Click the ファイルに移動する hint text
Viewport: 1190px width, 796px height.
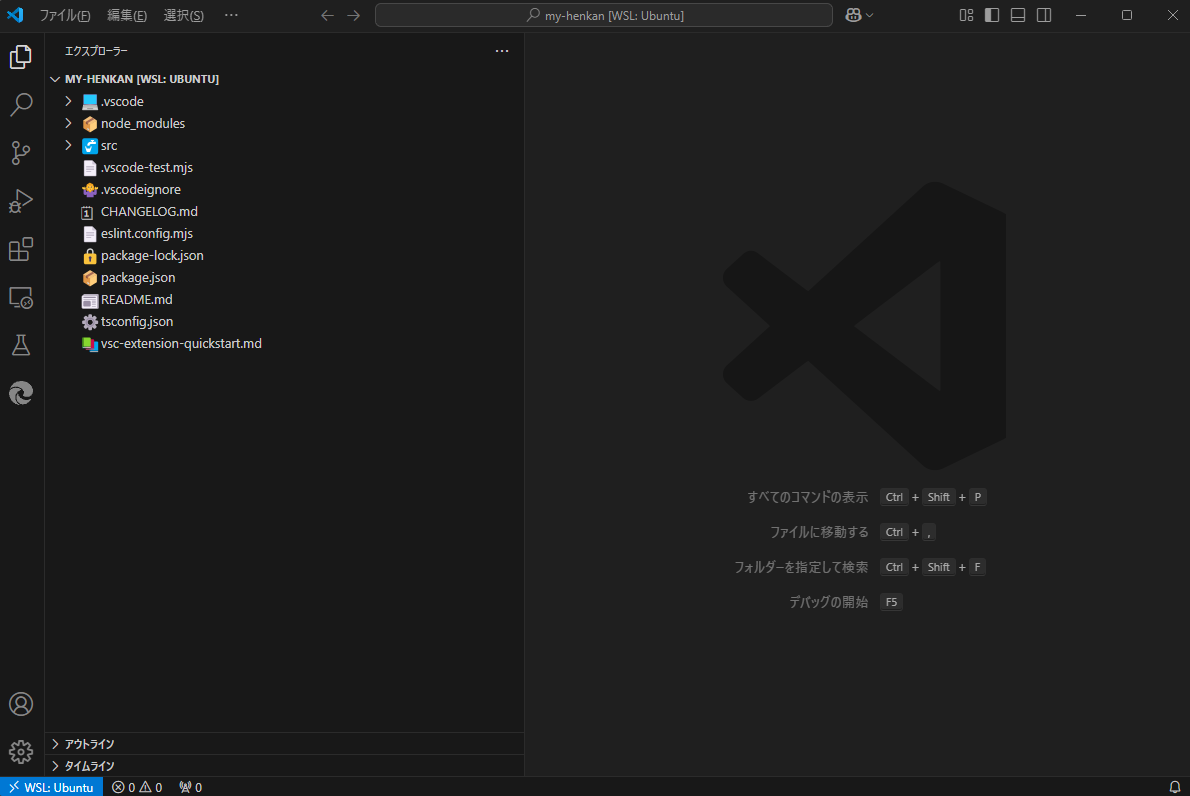[x=819, y=532]
